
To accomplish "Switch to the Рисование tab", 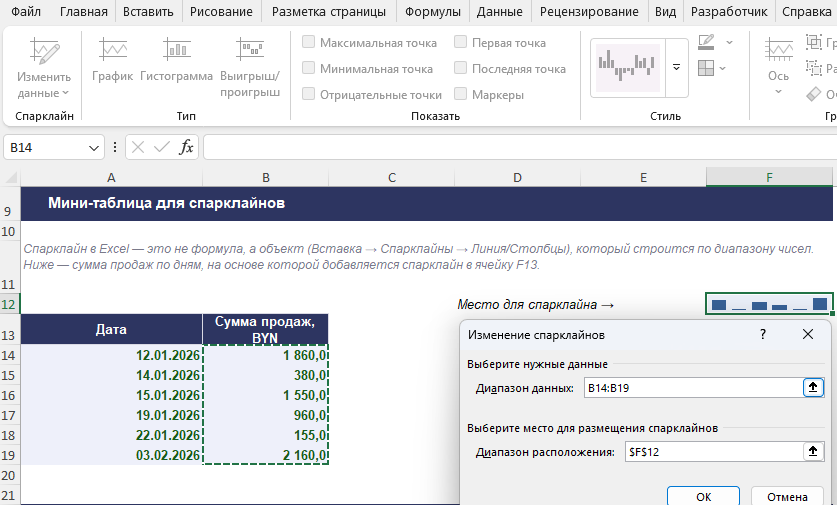I will click(x=221, y=12).
